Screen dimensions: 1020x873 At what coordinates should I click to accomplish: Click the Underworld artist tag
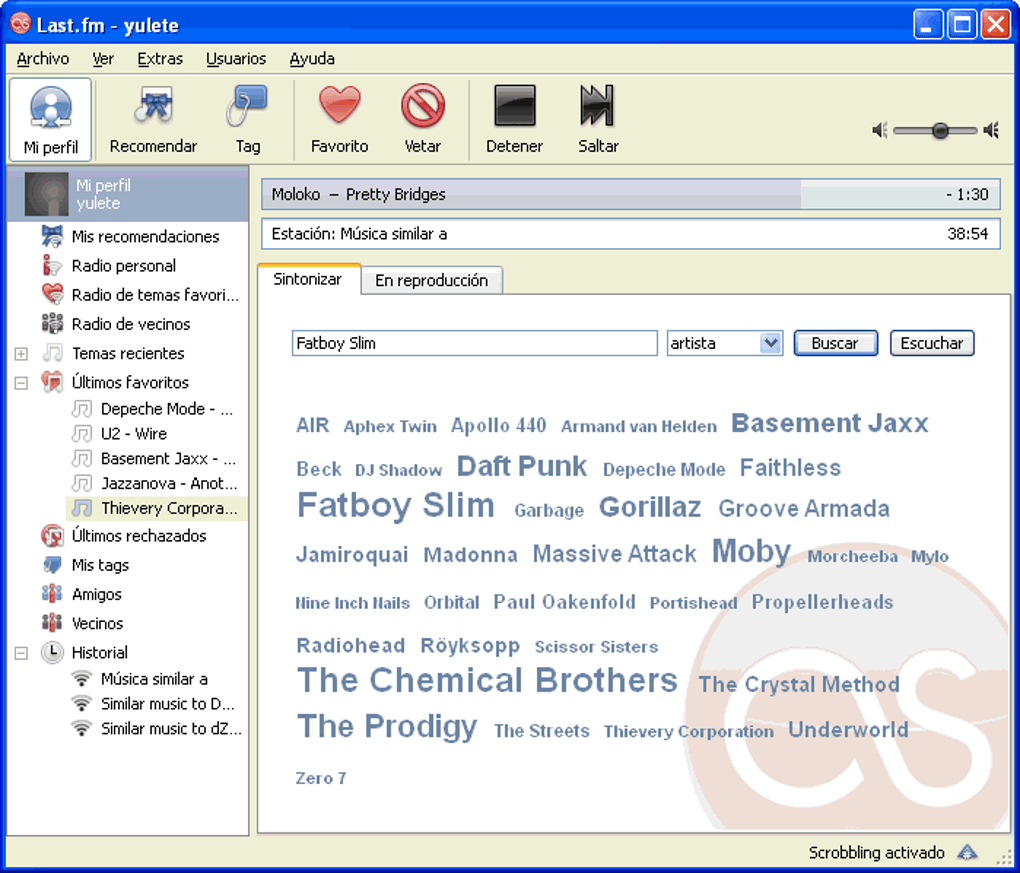(848, 730)
